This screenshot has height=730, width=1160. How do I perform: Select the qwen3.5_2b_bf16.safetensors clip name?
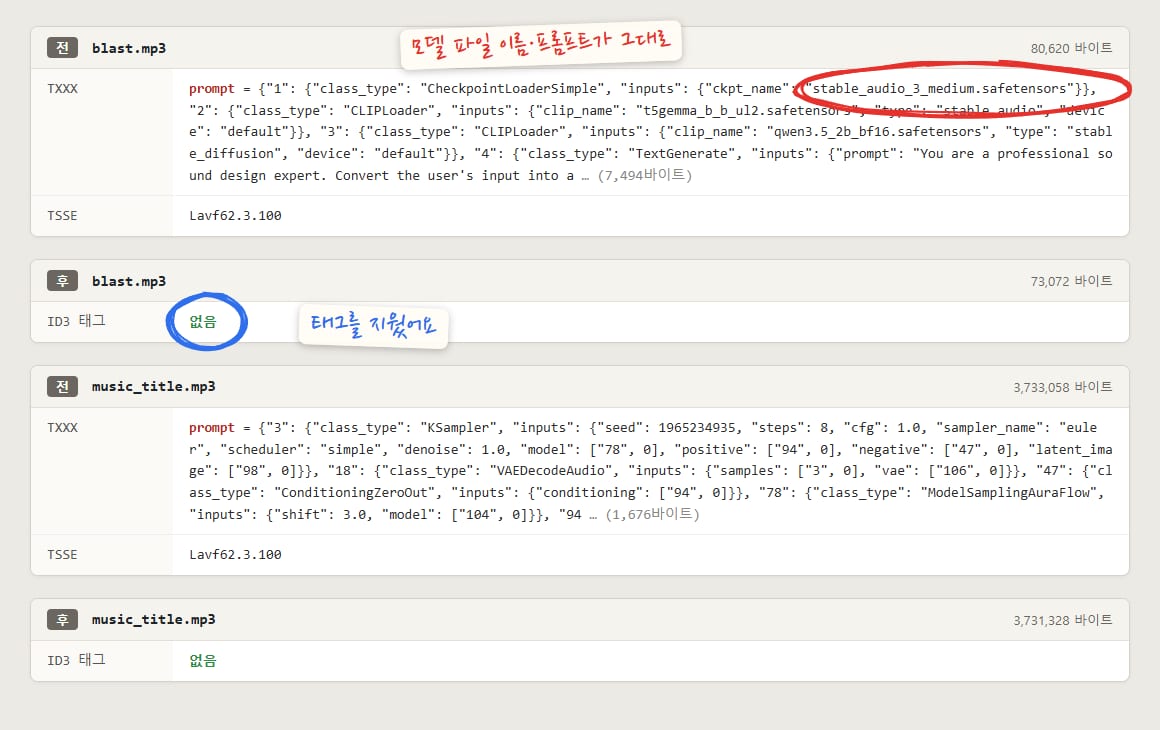coord(878,132)
